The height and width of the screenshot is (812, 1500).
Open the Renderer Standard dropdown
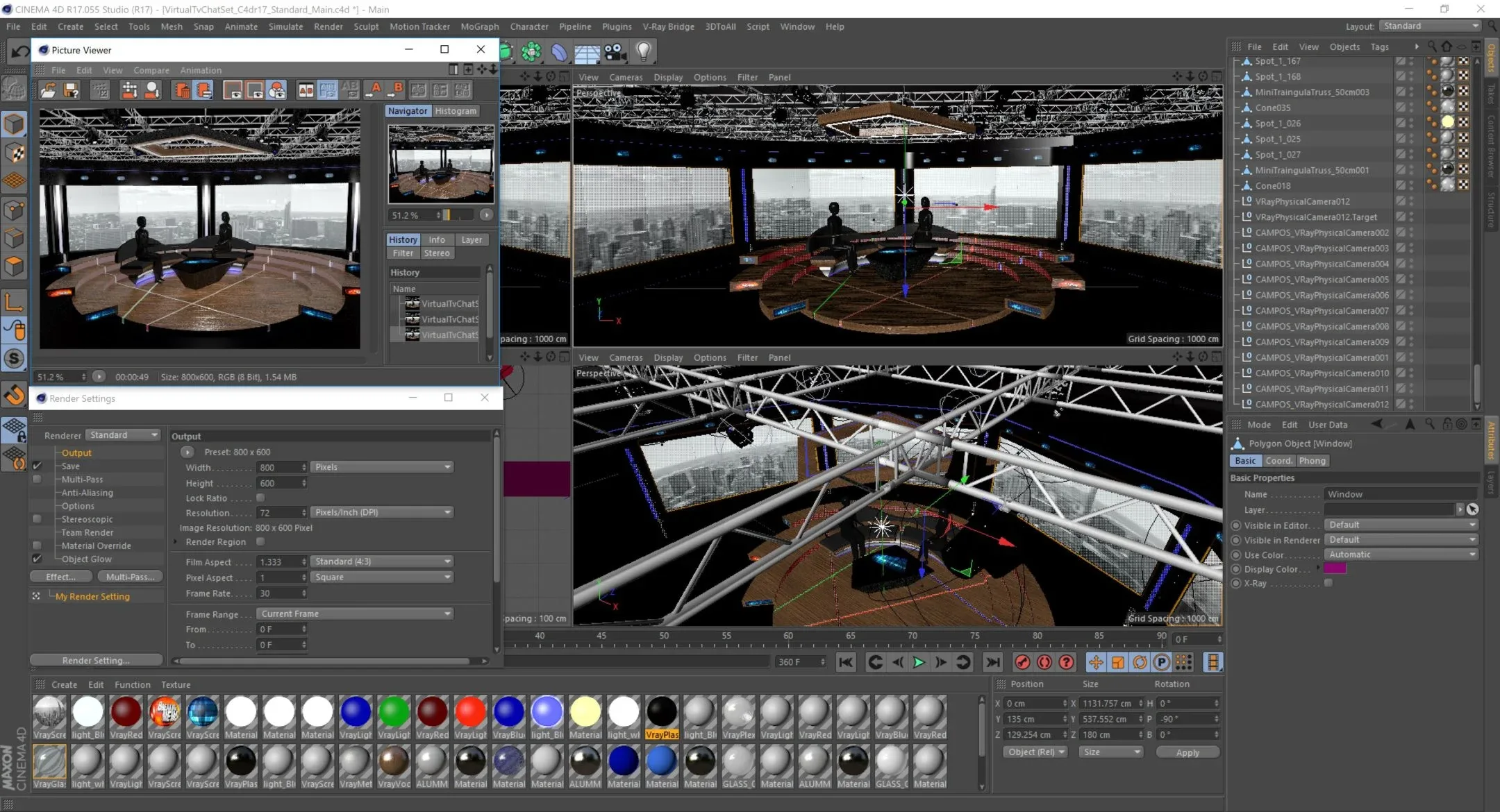coord(123,435)
